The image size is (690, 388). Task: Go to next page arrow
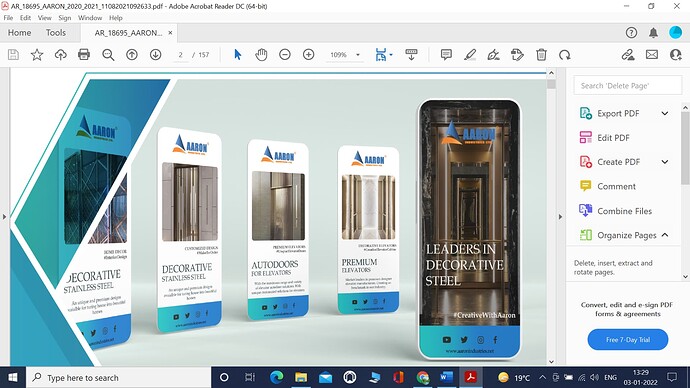[x=155, y=55]
